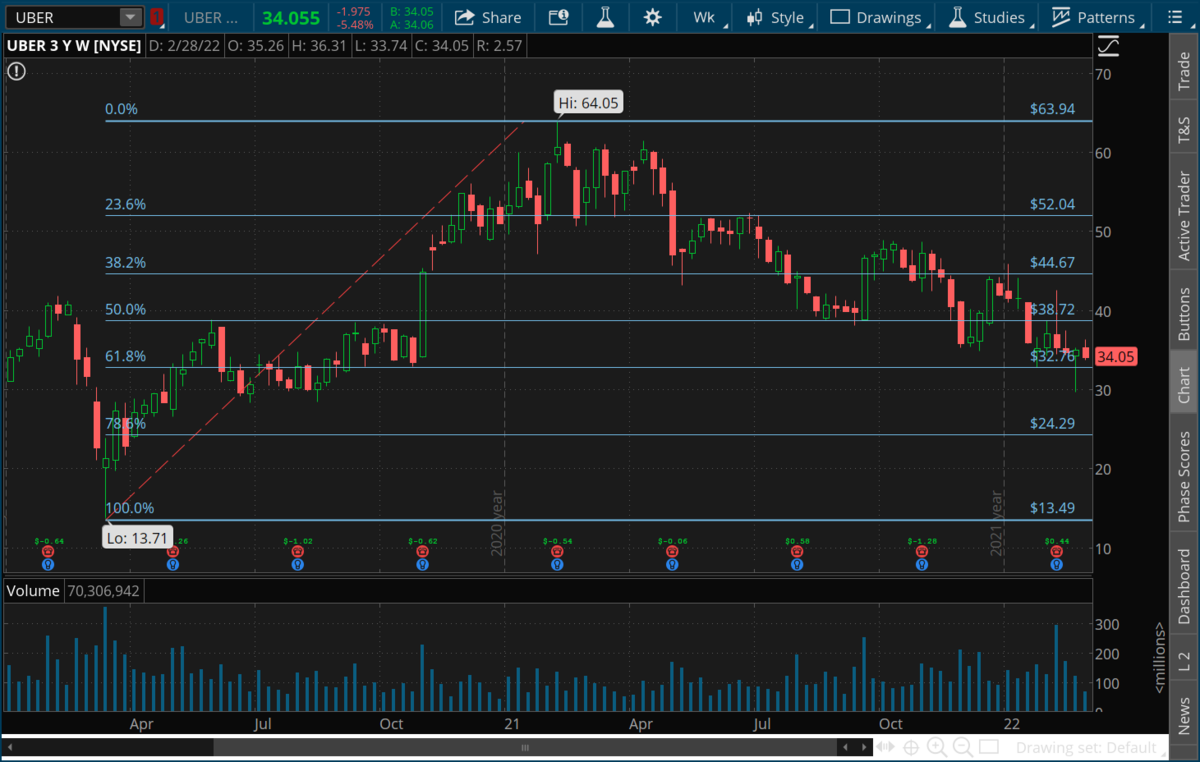Open the Studies dropdown
The width and height of the screenshot is (1200, 762).
988,17
